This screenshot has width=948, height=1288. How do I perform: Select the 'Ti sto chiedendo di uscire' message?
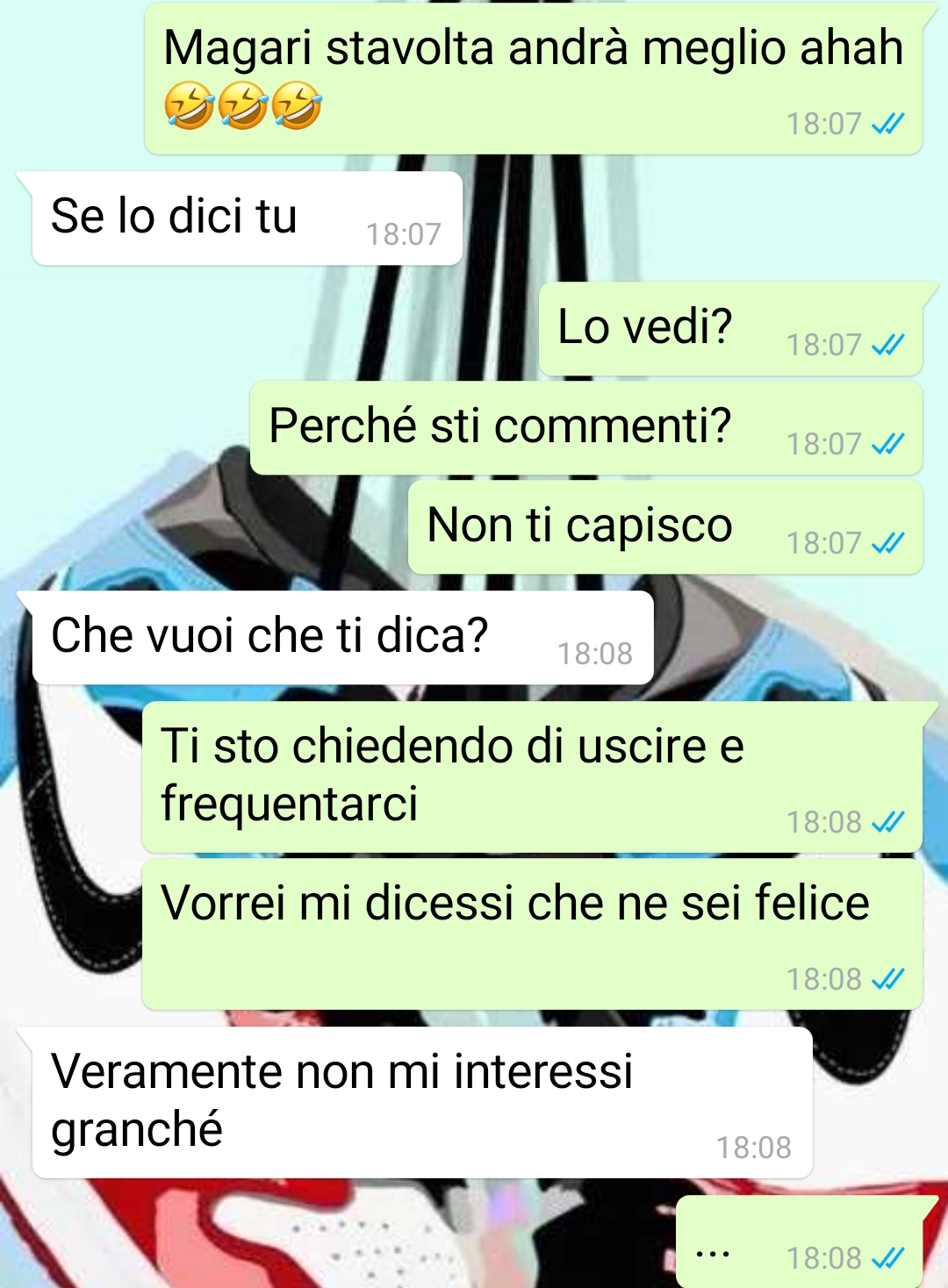(x=532, y=776)
